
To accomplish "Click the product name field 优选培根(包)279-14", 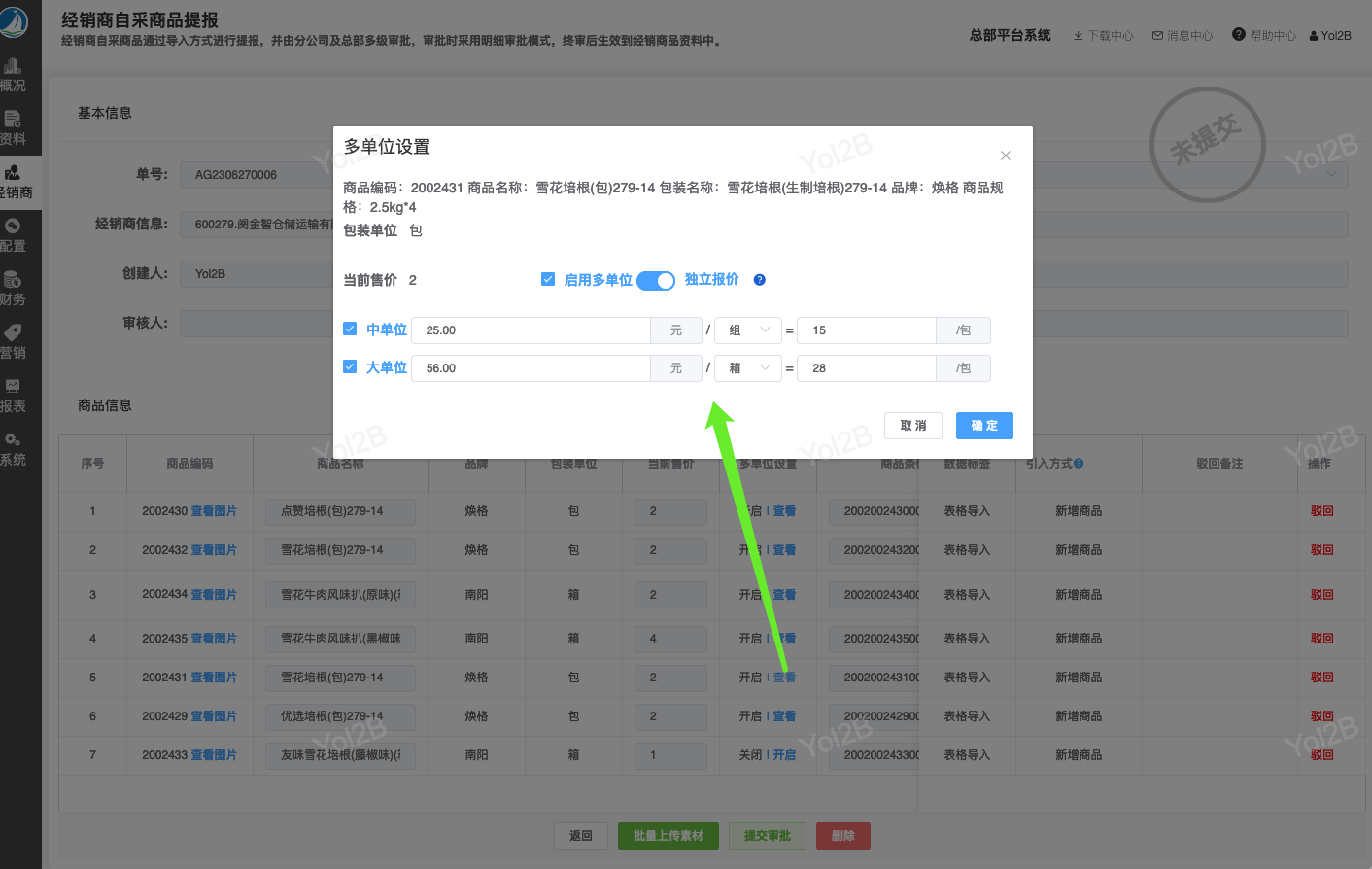I will (340, 716).
